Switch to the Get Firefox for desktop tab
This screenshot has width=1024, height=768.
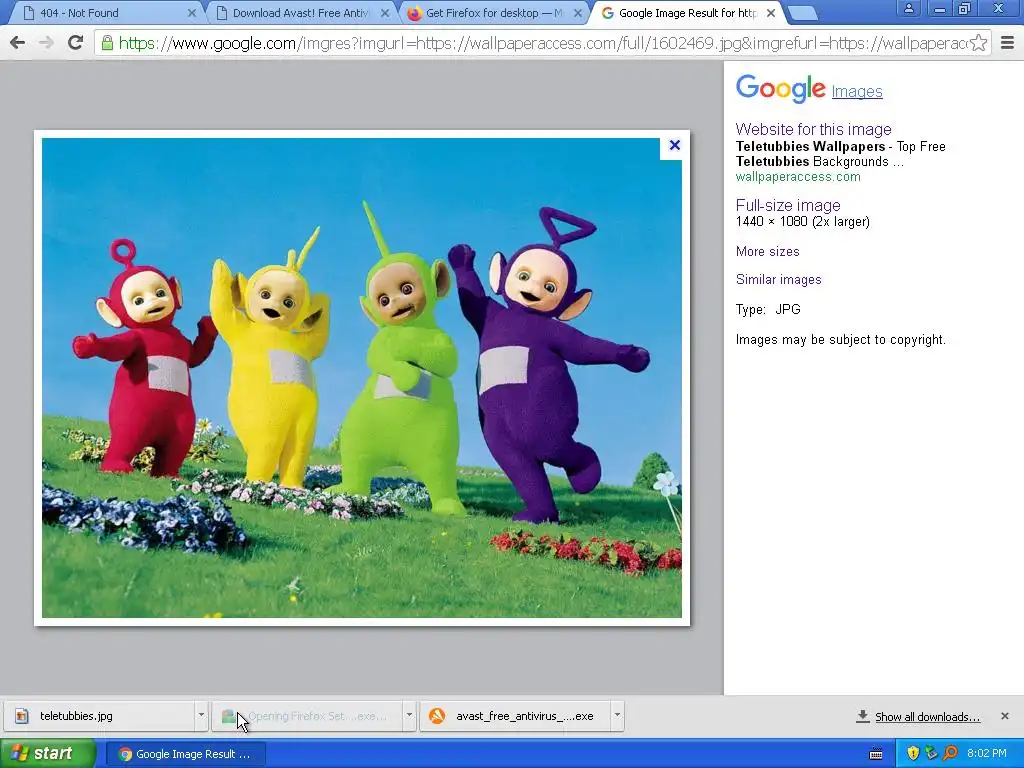click(494, 13)
